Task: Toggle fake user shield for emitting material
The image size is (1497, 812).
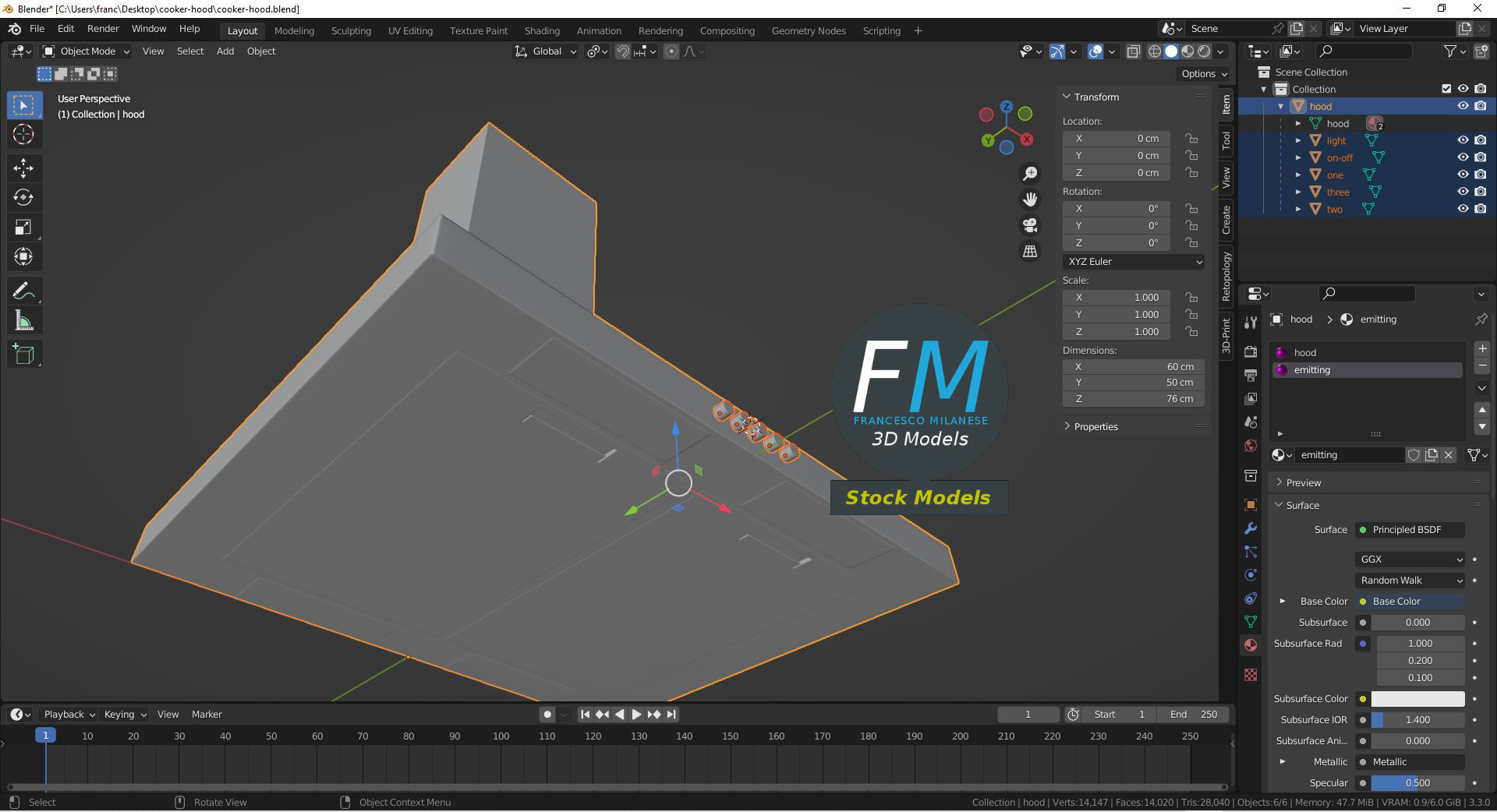Action: coord(1414,455)
